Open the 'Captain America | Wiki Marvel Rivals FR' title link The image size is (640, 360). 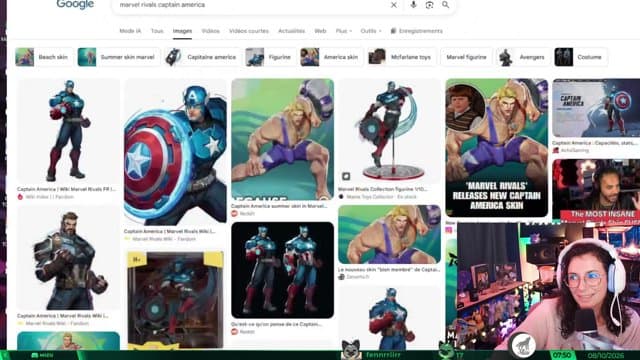pyautogui.click(x=67, y=189)
